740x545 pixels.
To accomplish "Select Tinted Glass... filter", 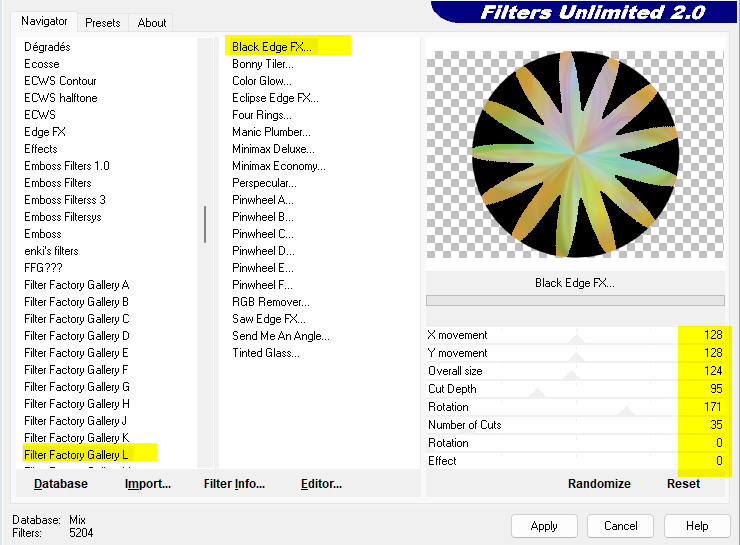I will pyautogui.click(x=266, y=352).
